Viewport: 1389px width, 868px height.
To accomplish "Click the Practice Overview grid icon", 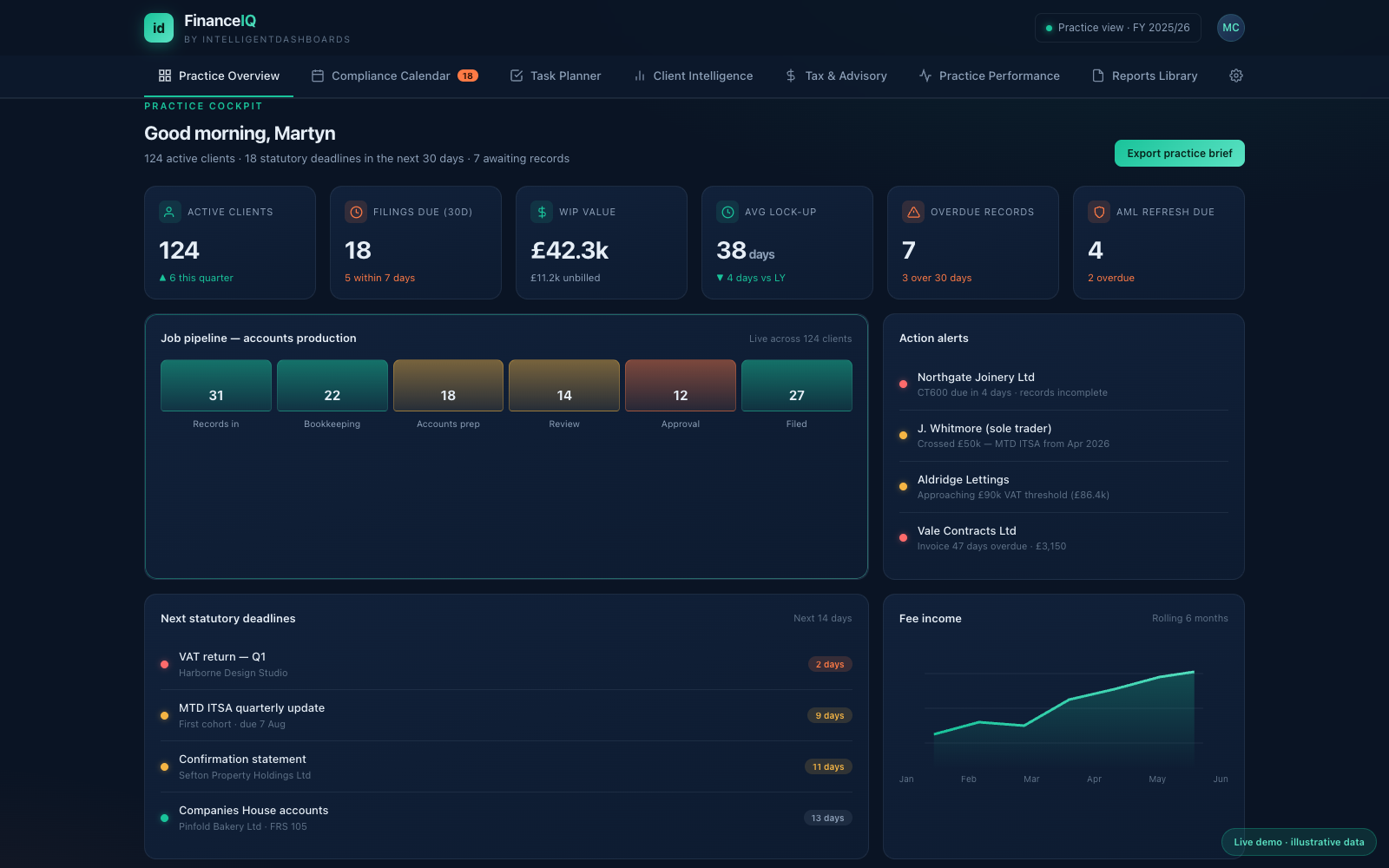I will point(165,76).
